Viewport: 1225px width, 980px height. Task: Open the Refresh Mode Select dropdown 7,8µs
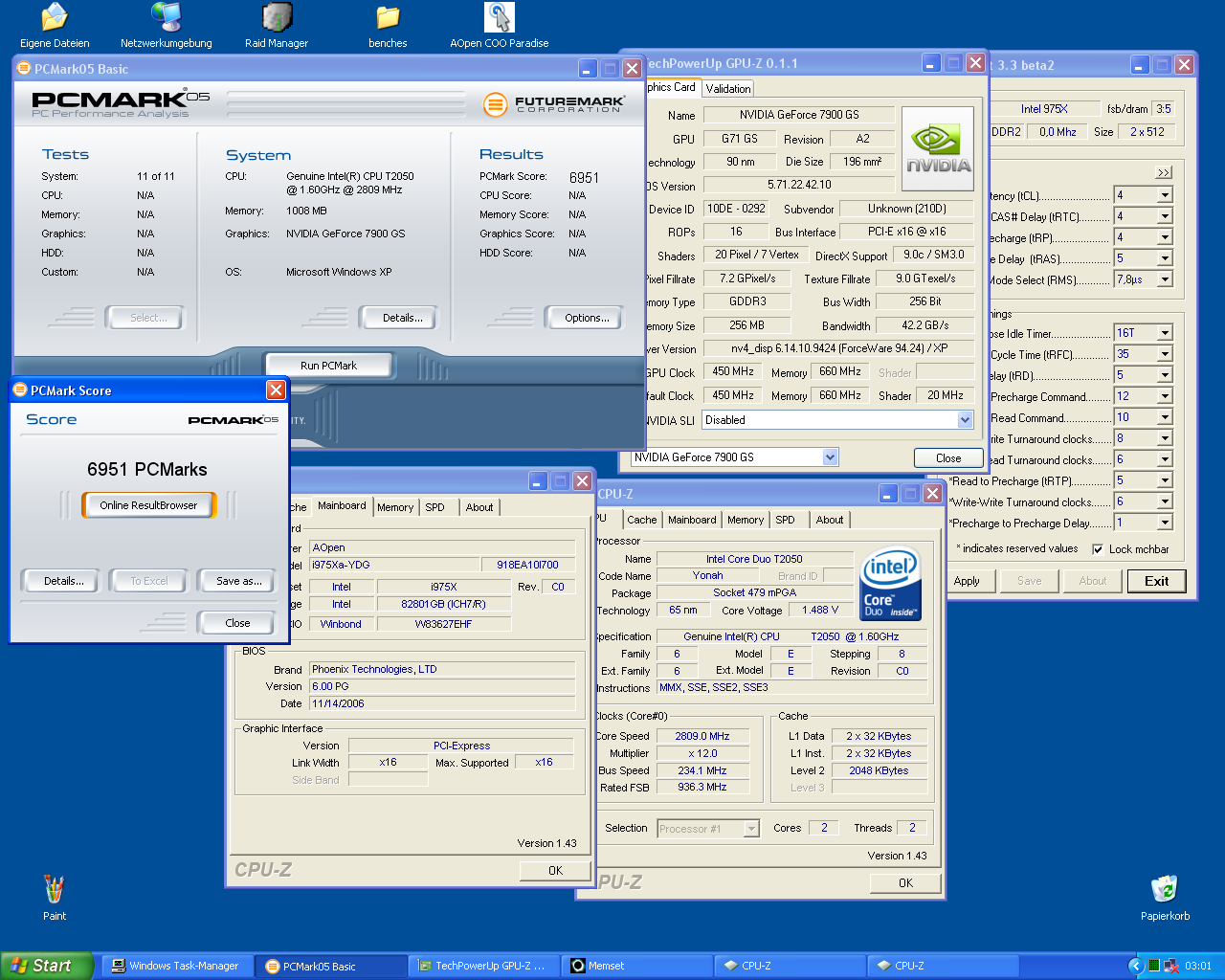(1165, 279)
